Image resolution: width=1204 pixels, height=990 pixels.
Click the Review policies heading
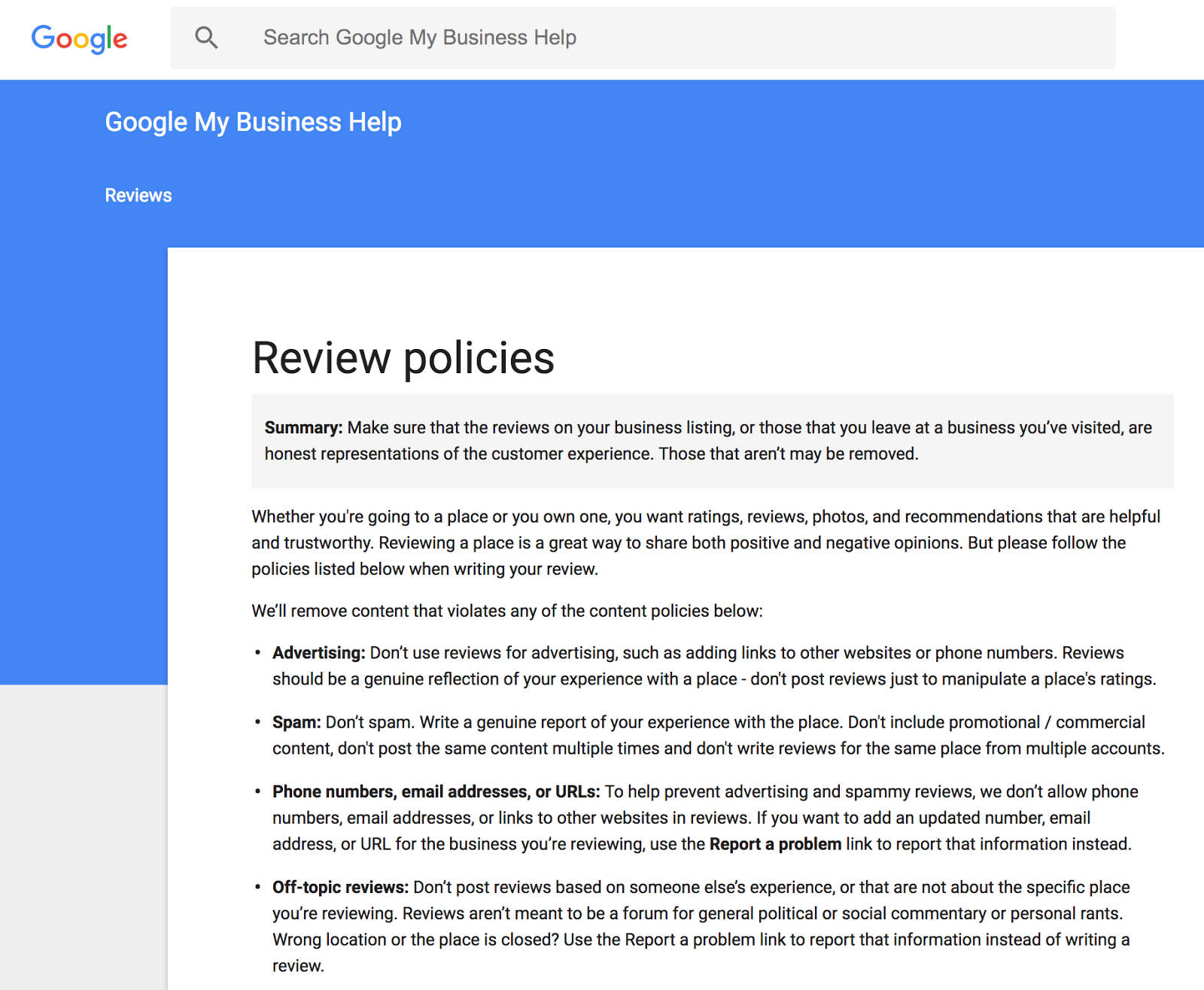(x=403, y=358)
